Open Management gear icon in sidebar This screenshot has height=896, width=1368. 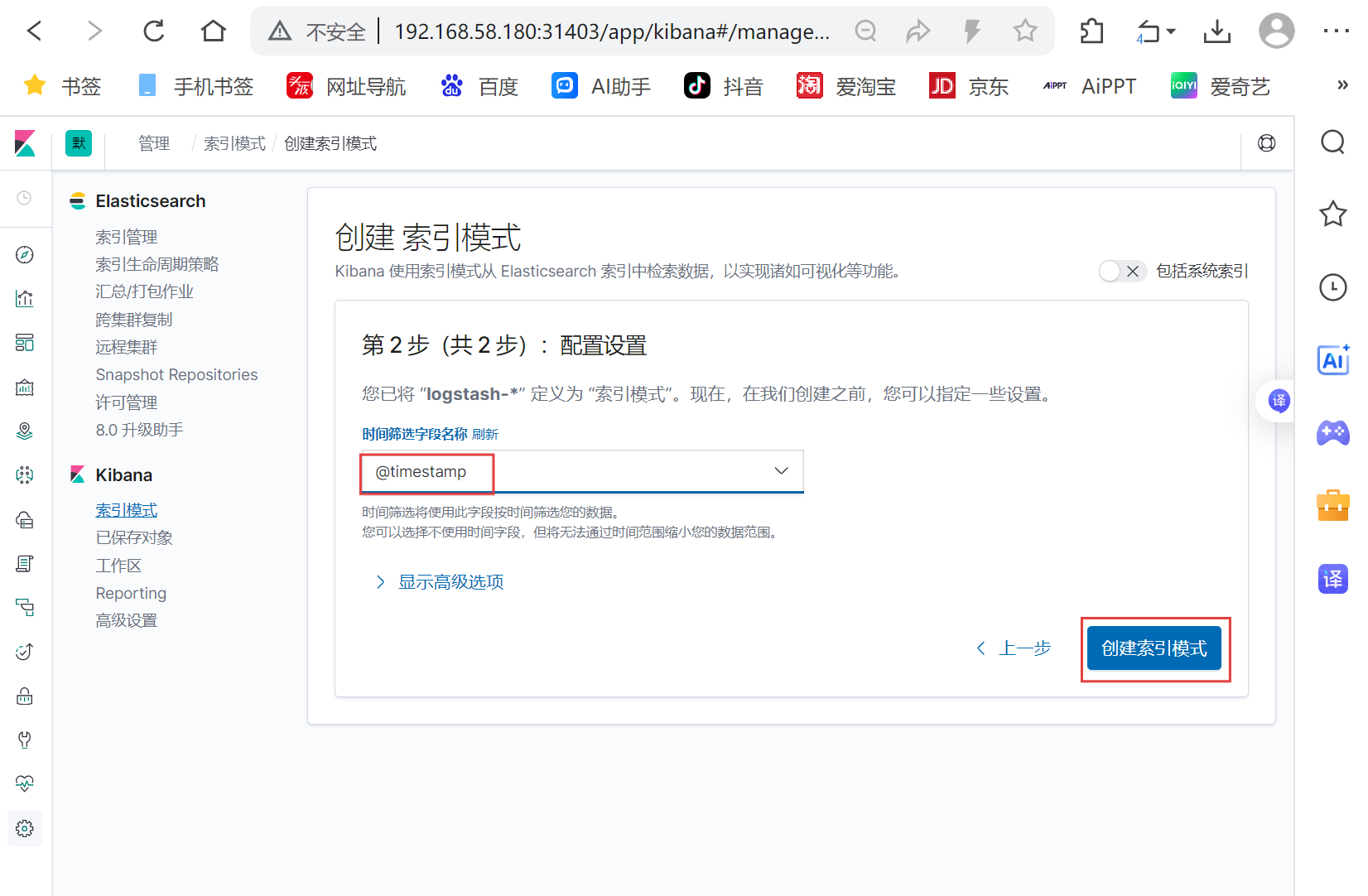[x=25, y=828]
